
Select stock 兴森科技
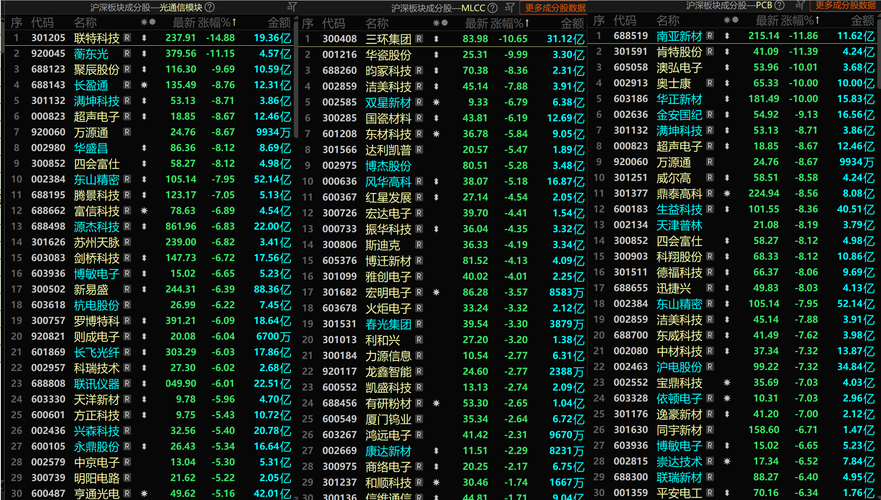pos(97,431)
